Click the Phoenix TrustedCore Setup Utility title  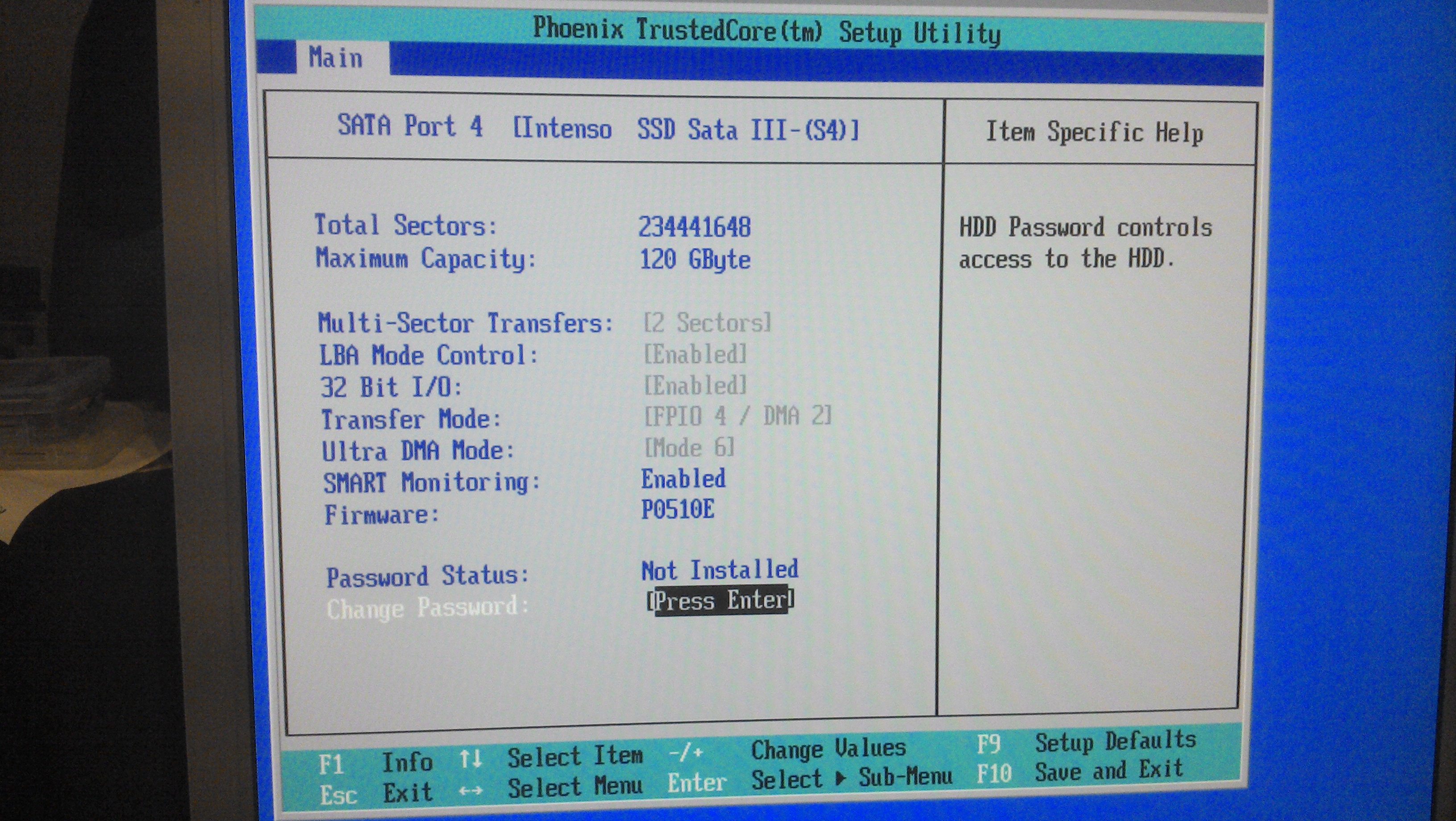(767, 31)
